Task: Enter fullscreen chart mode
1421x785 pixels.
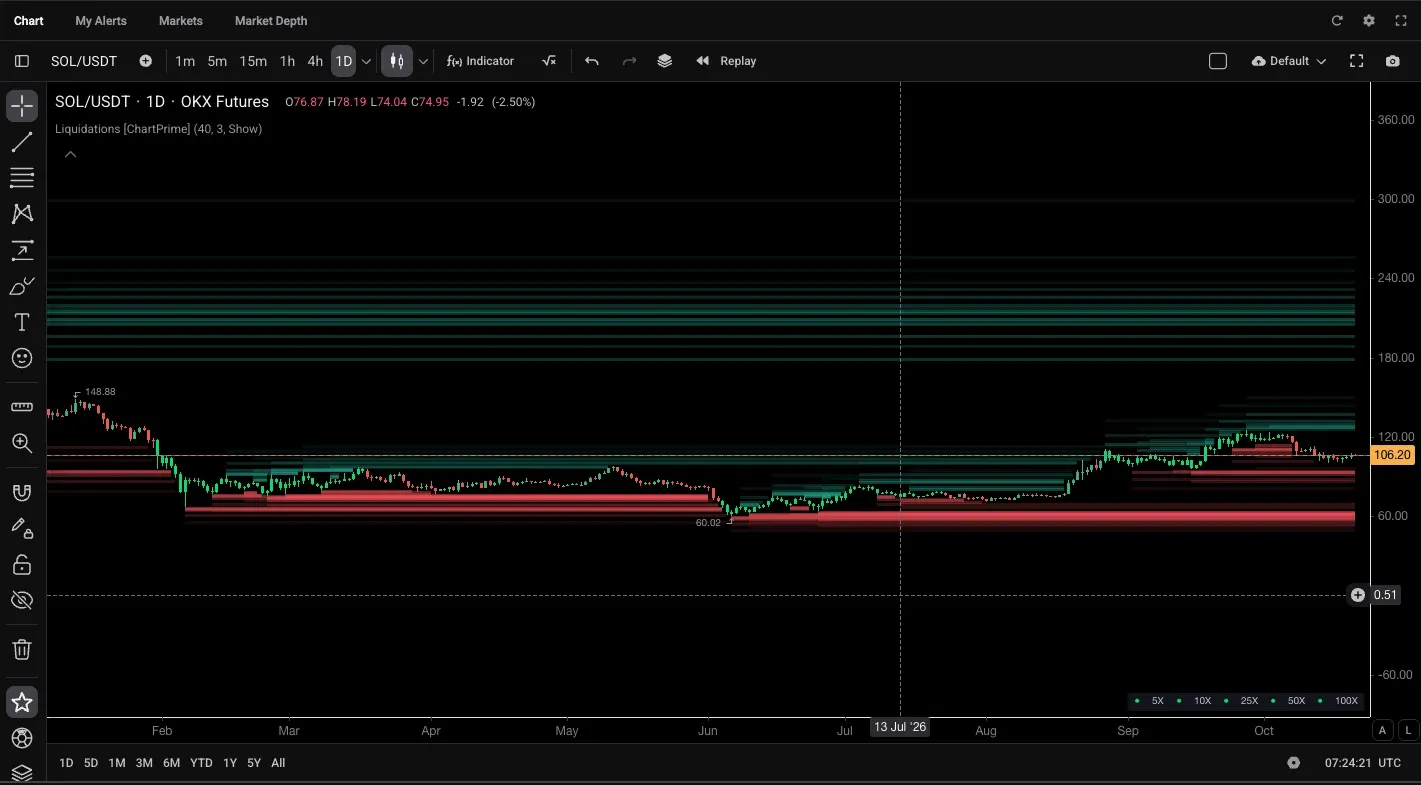Action: 1357,61
